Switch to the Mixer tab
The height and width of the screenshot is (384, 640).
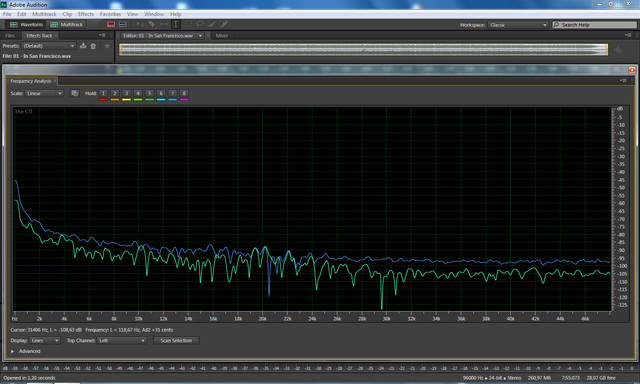click(x=222, y=36)
